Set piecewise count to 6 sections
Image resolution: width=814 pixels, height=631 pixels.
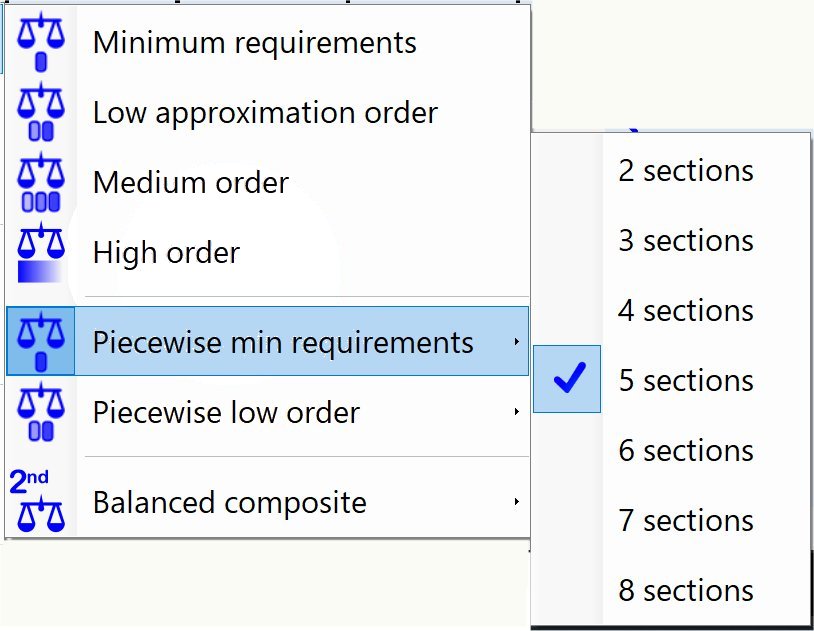pos(686,451)
